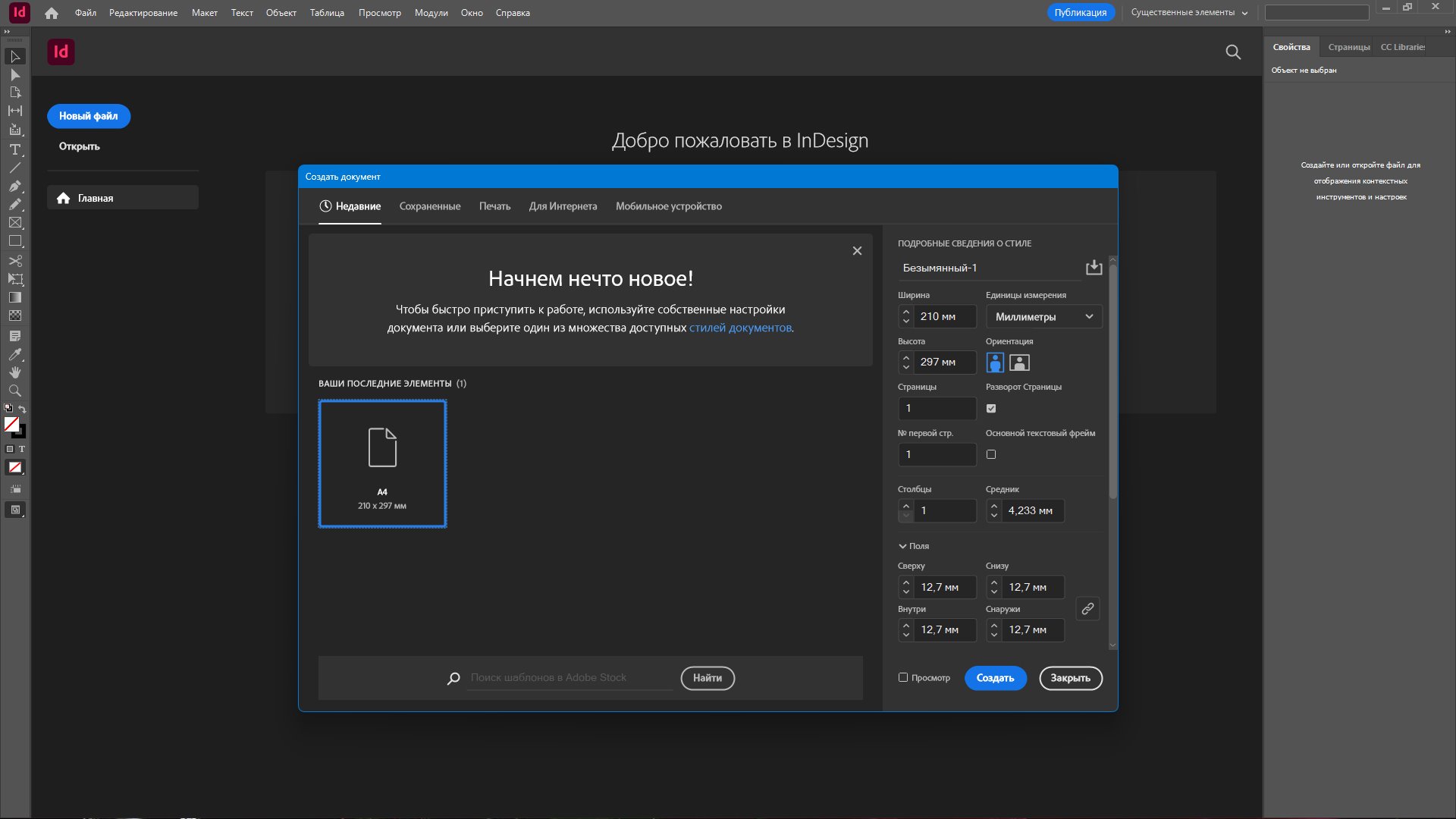This screenshot has height=819, width=1456.
Task: Select the Page tool
Action: point(15,93)
